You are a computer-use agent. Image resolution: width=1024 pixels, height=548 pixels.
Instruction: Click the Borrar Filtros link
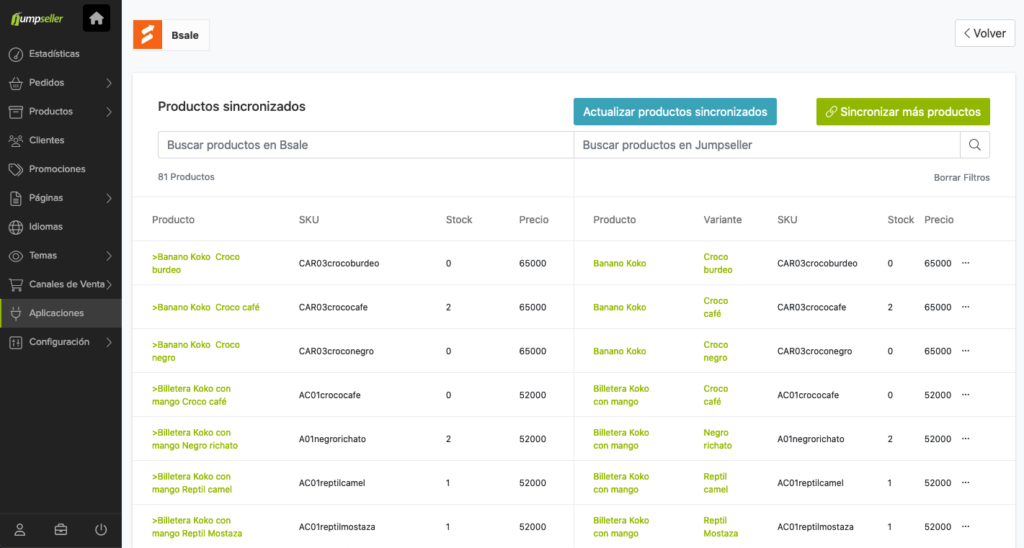[961, 177]
